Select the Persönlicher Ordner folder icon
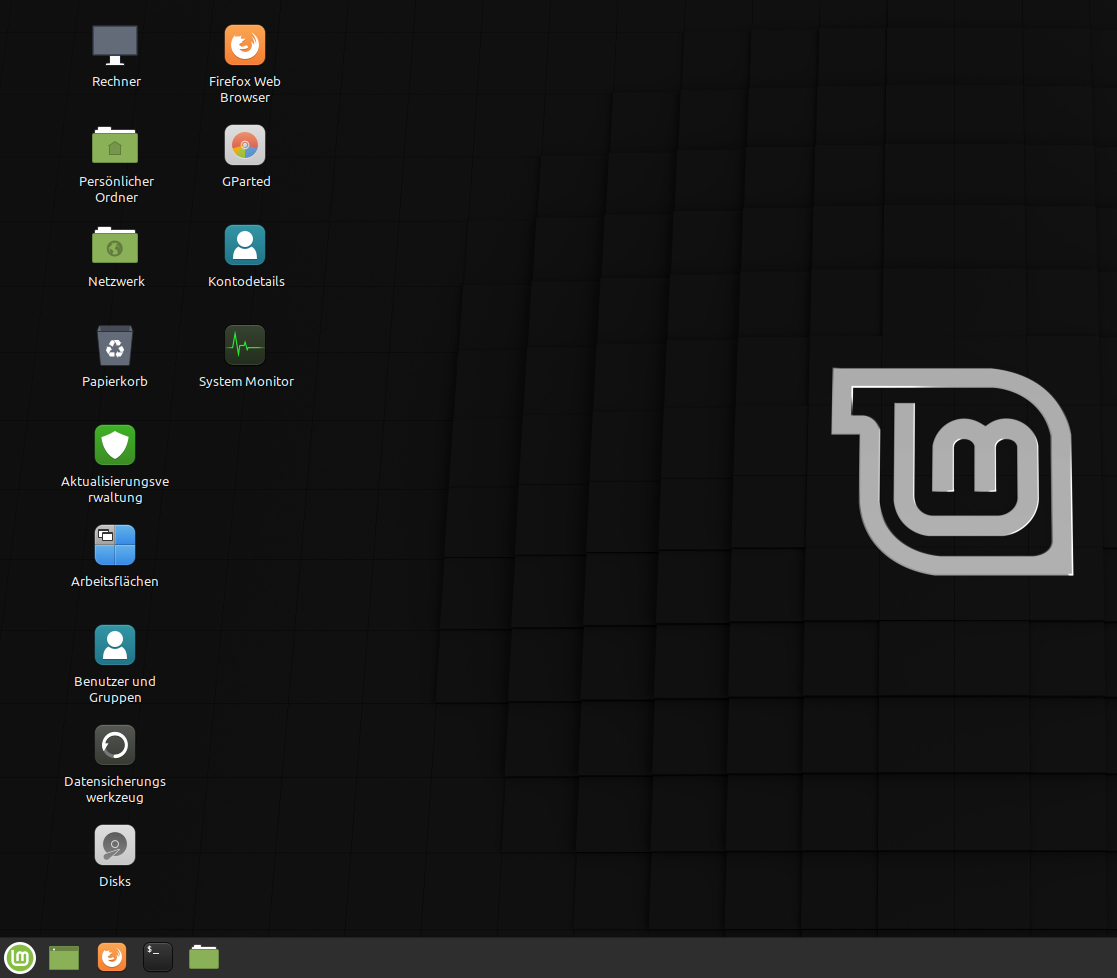The image size is (1117, 978). click(x=115, y=145)
